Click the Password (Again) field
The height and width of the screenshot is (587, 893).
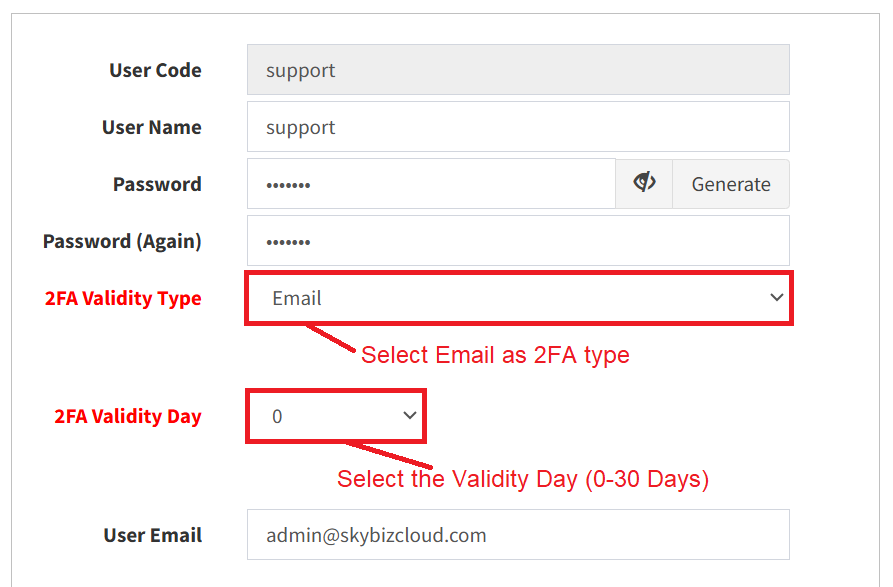point(518,240)
